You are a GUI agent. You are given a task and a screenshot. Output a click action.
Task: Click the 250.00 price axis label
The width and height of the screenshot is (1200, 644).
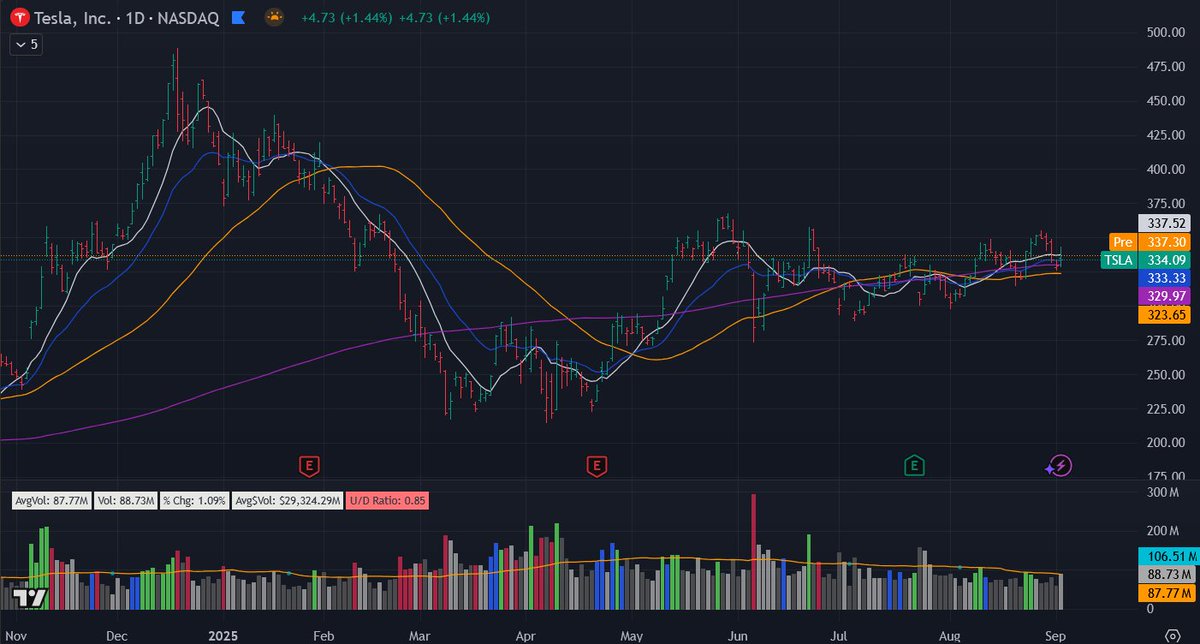1165,374
